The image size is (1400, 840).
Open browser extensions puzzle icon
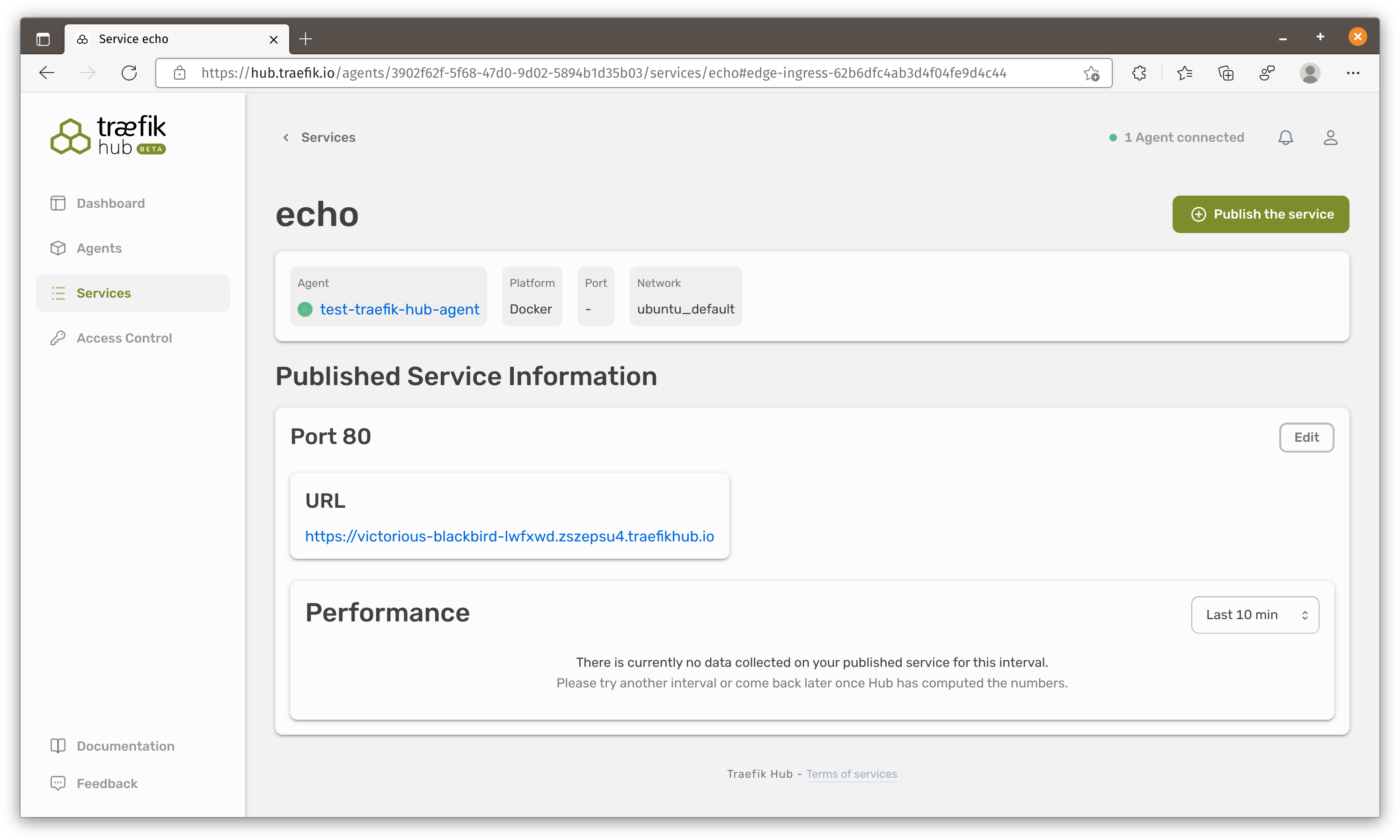pyautogui.click(x=1138, y=73)
